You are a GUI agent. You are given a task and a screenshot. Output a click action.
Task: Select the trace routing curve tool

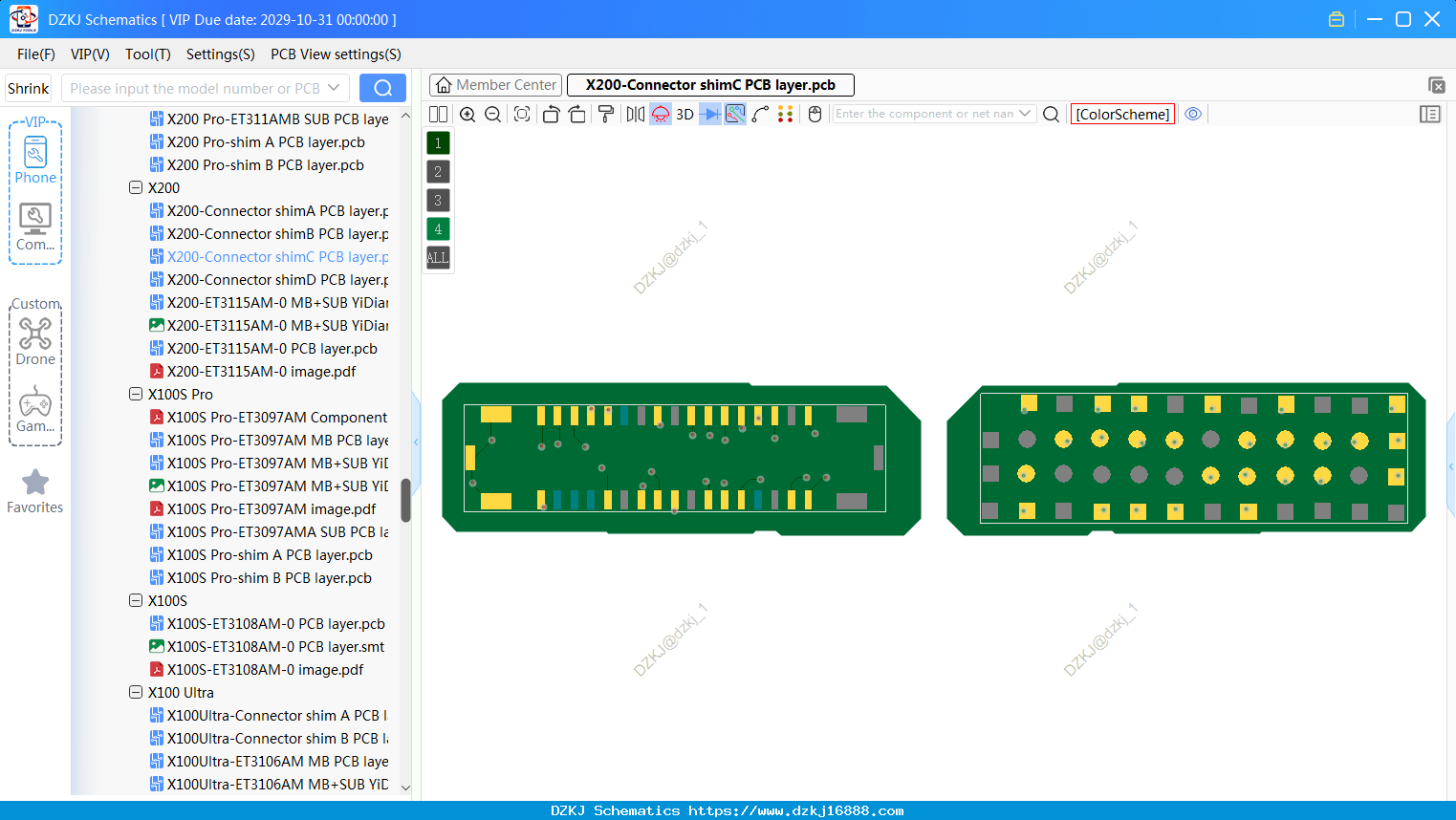point(760,115)
